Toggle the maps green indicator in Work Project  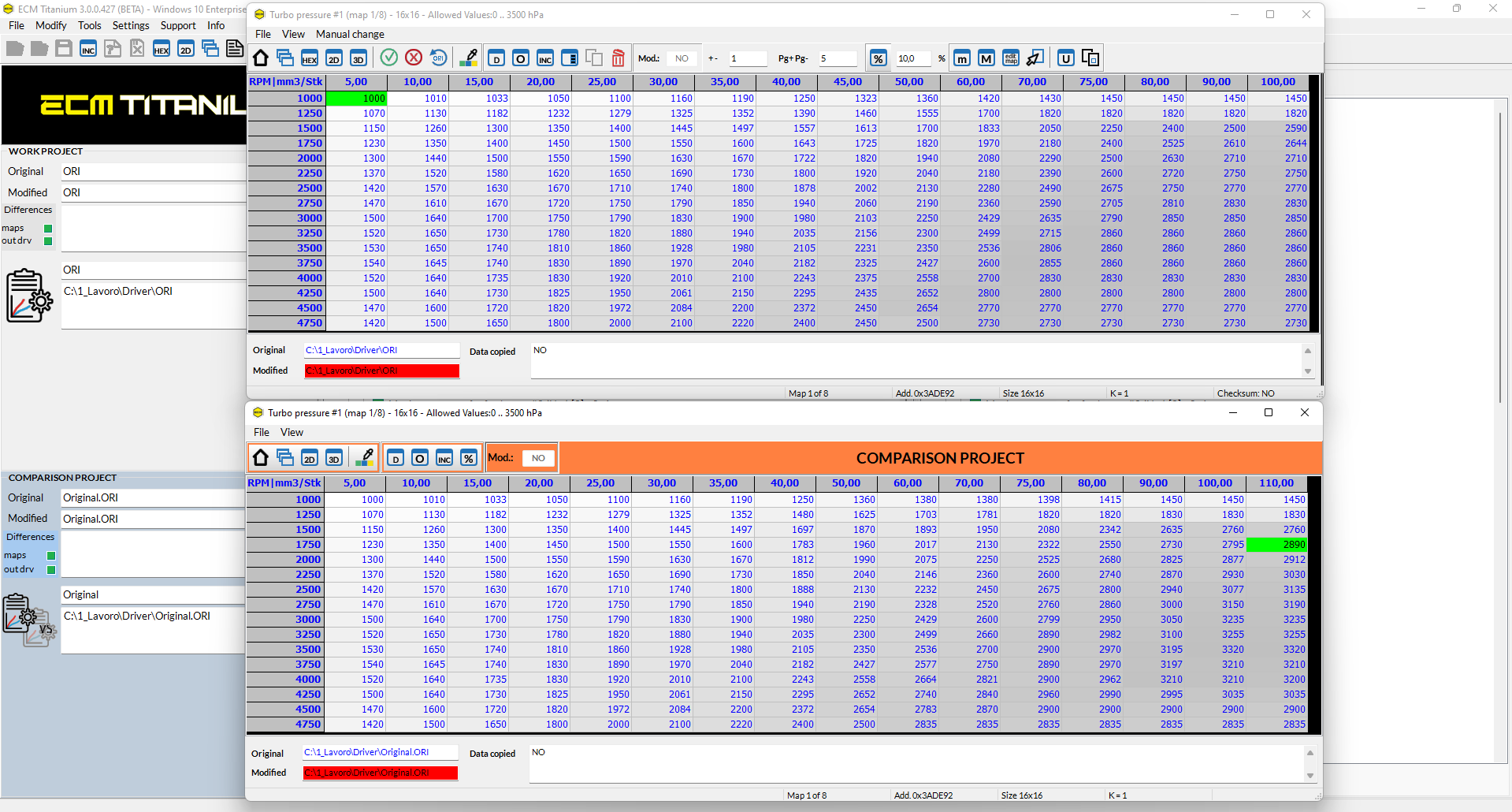click(x=48, y=229)
